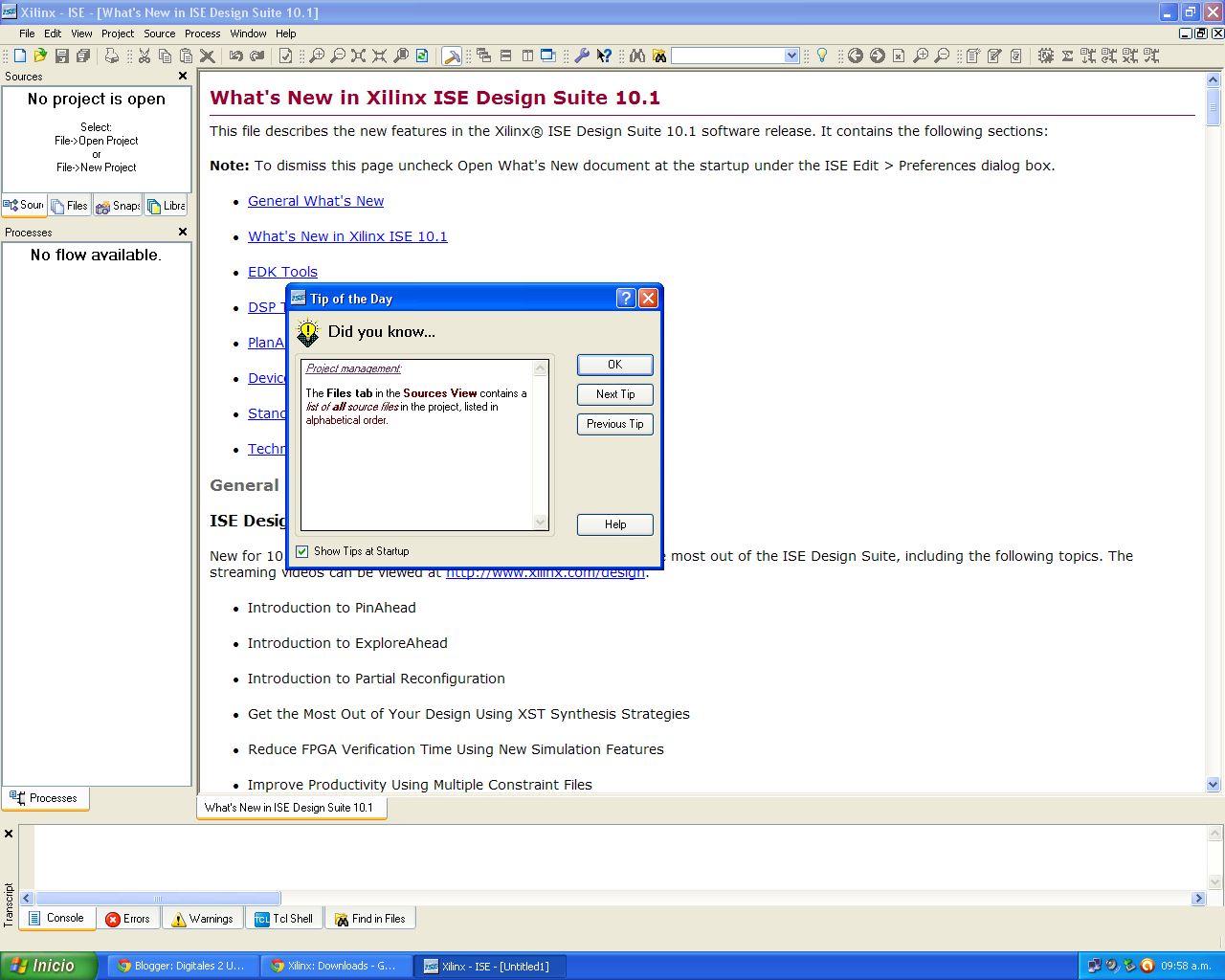Open the Window menu
This screenshot has height=980, width=1225.
coord(248,33)
